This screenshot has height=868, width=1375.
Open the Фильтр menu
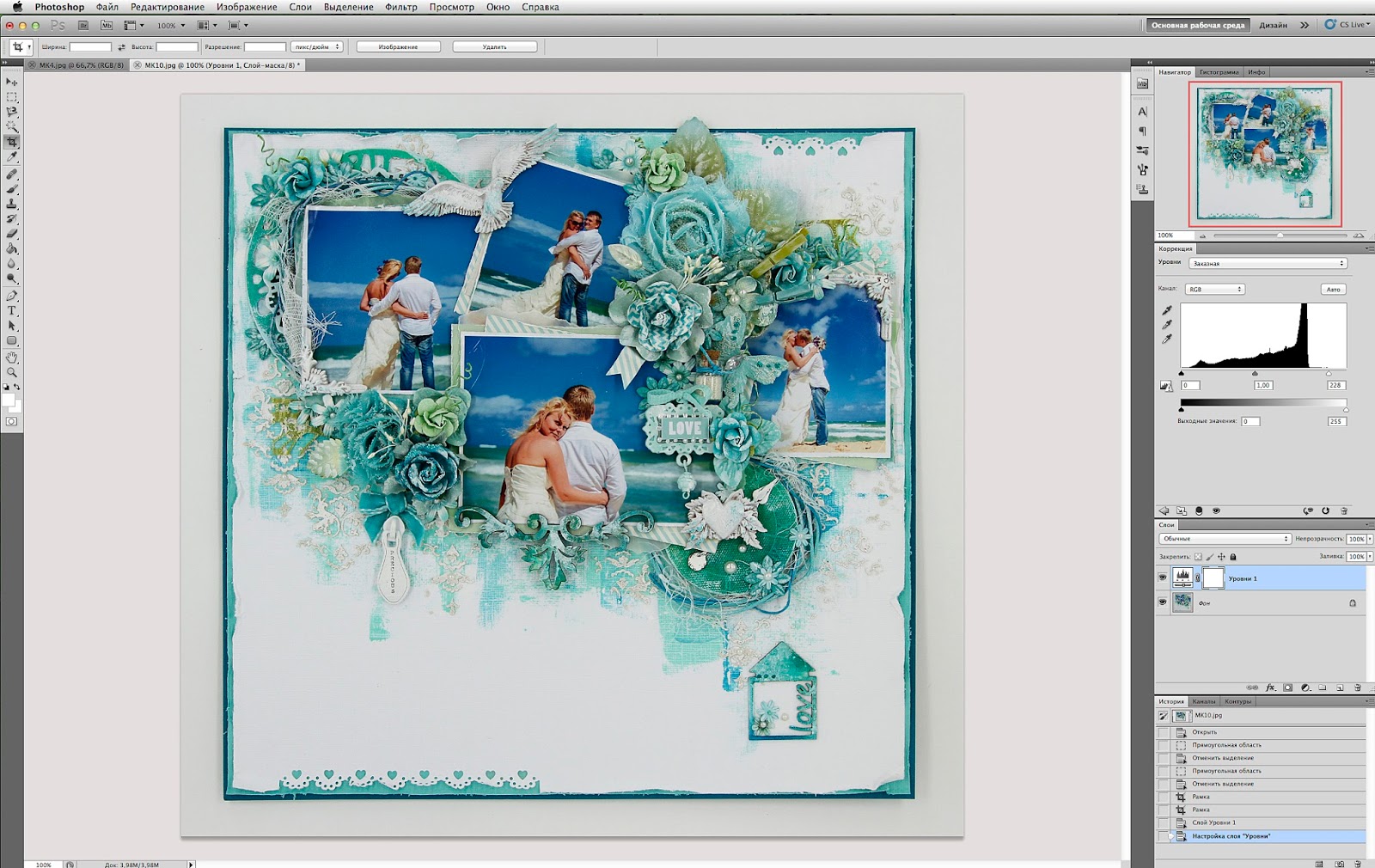[x=401, y=7]
